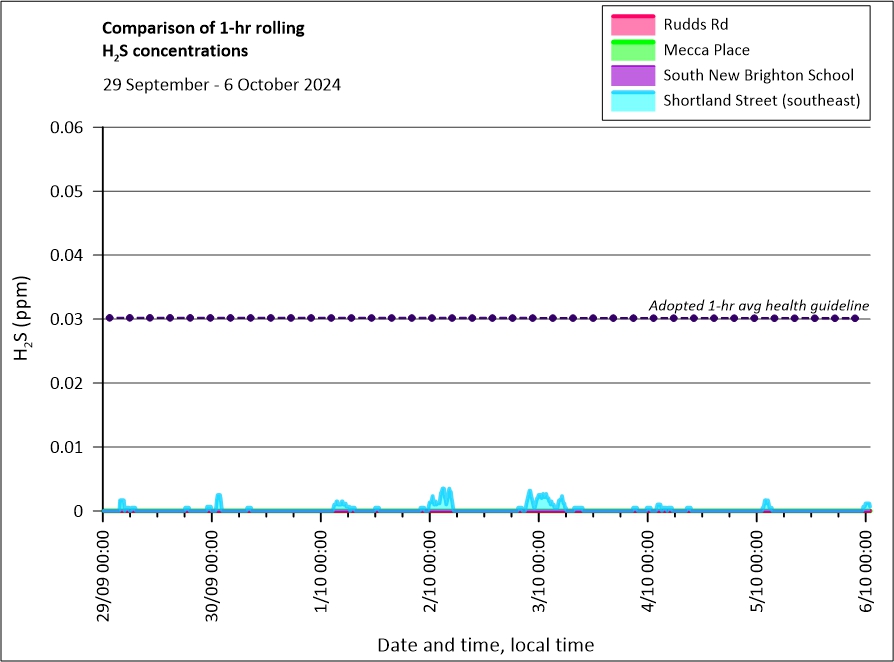Click the date range subtitle '29 September - 6 October 2024'
This screenshot has height=662, width=894.
point(222,85)
